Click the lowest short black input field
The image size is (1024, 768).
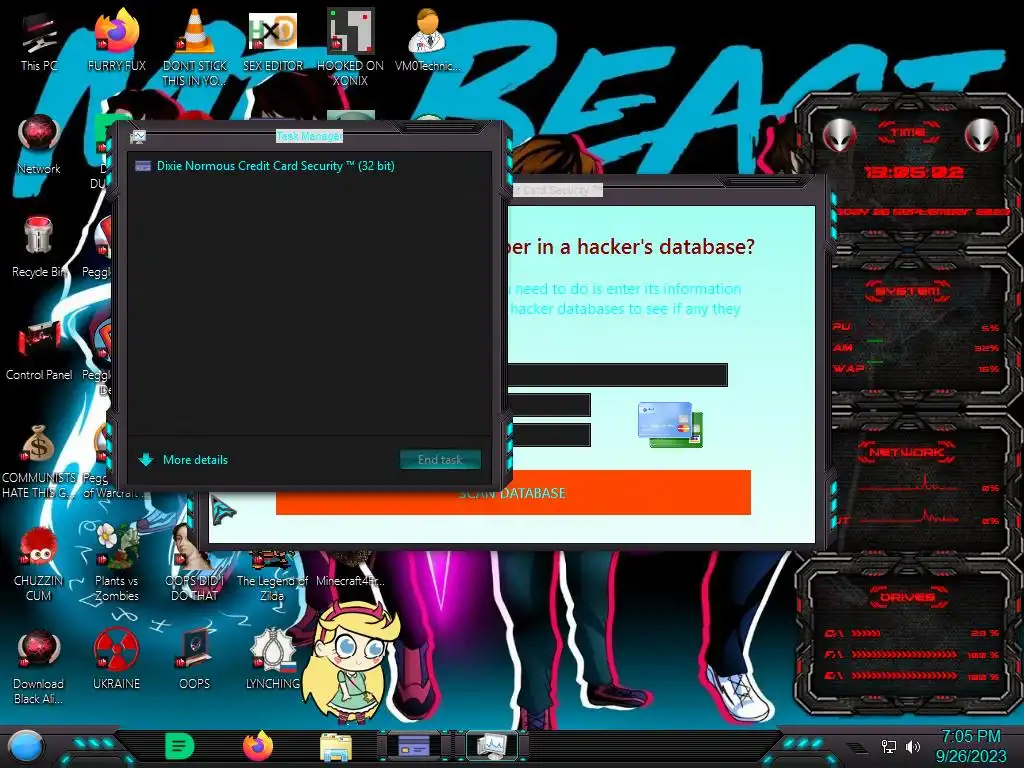[x=550, y=435]
